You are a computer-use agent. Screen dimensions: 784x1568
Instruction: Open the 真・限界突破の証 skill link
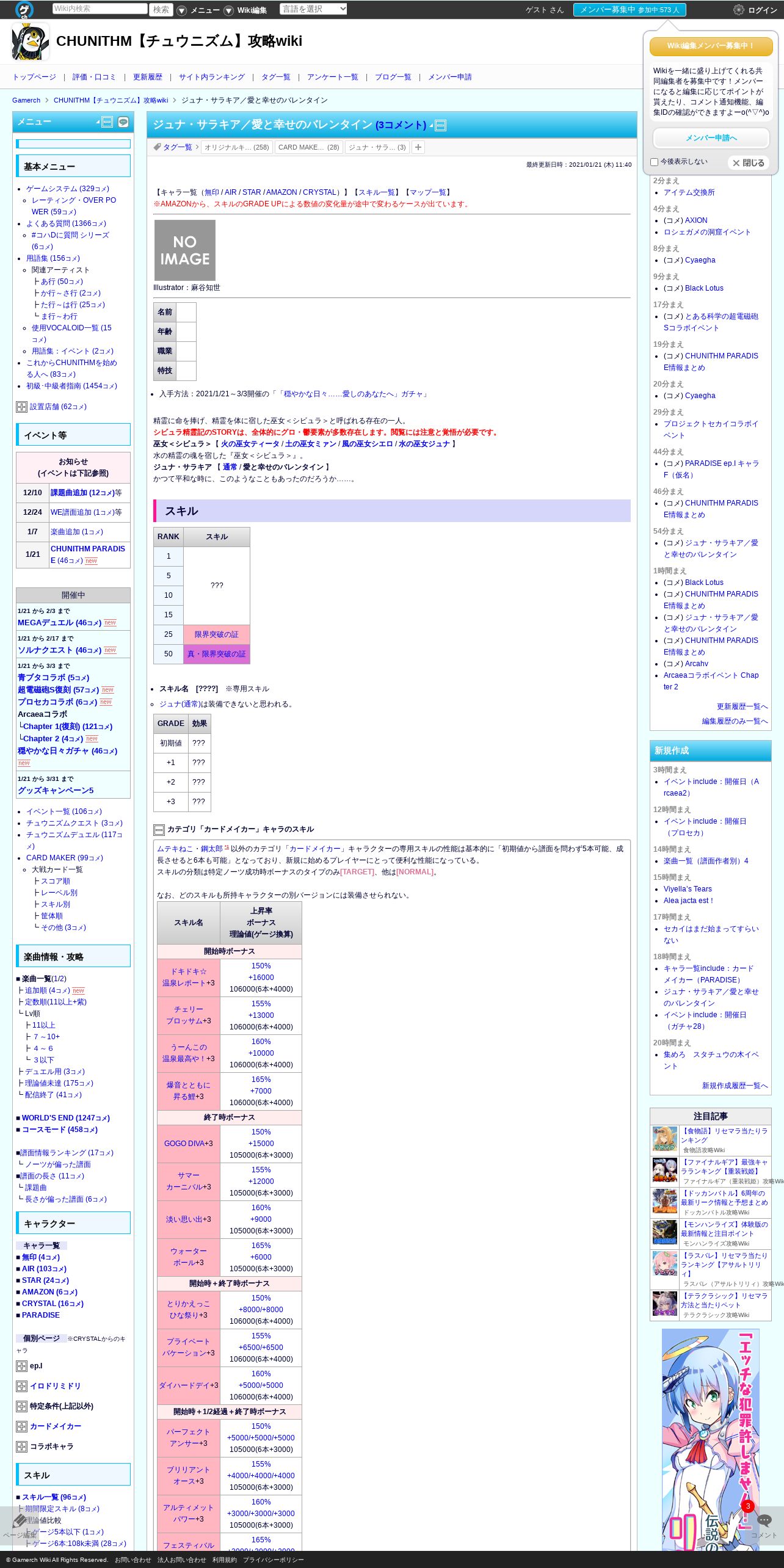point(217,654)
